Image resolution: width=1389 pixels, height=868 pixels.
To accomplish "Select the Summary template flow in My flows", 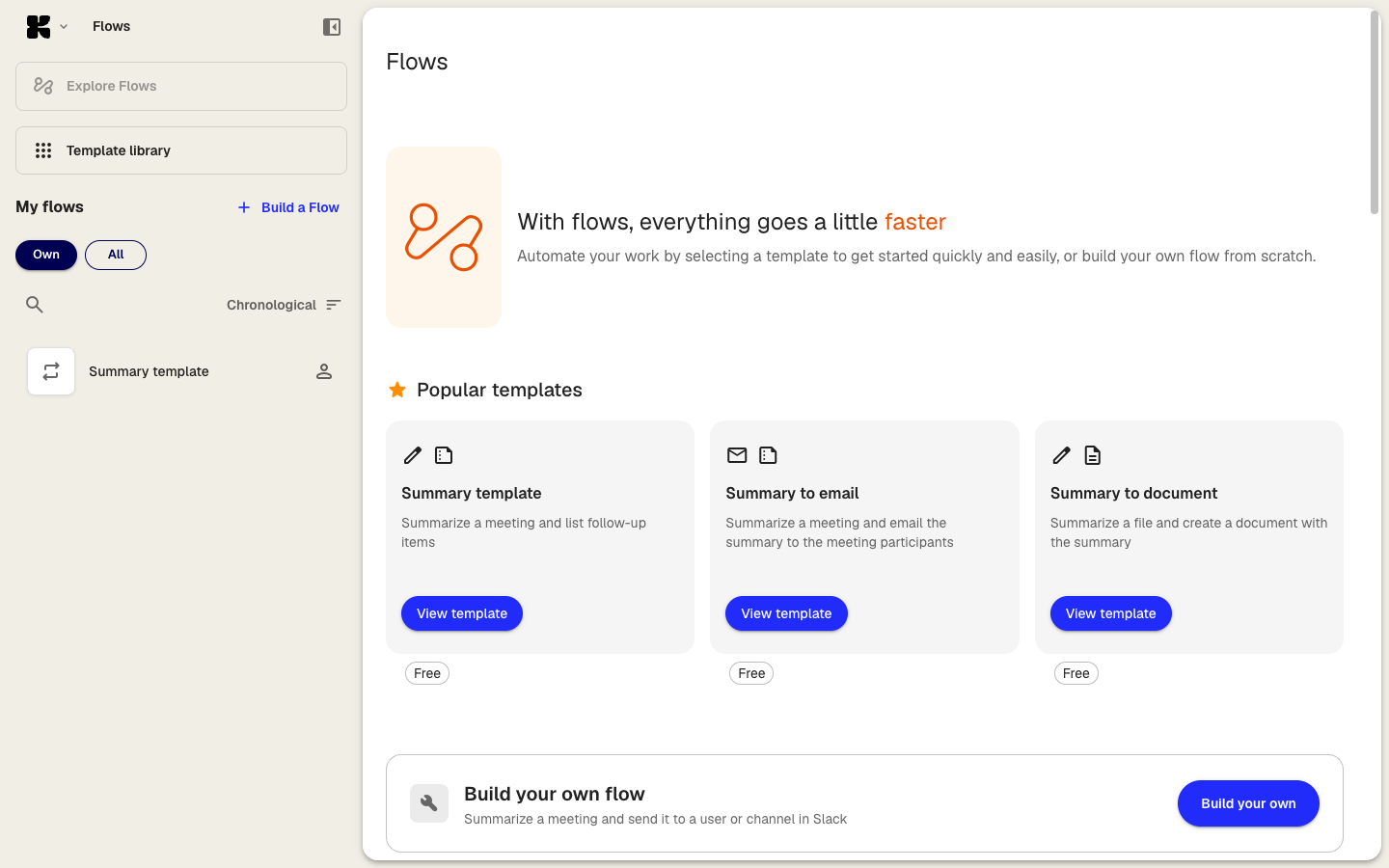I will tap(148, 371).
